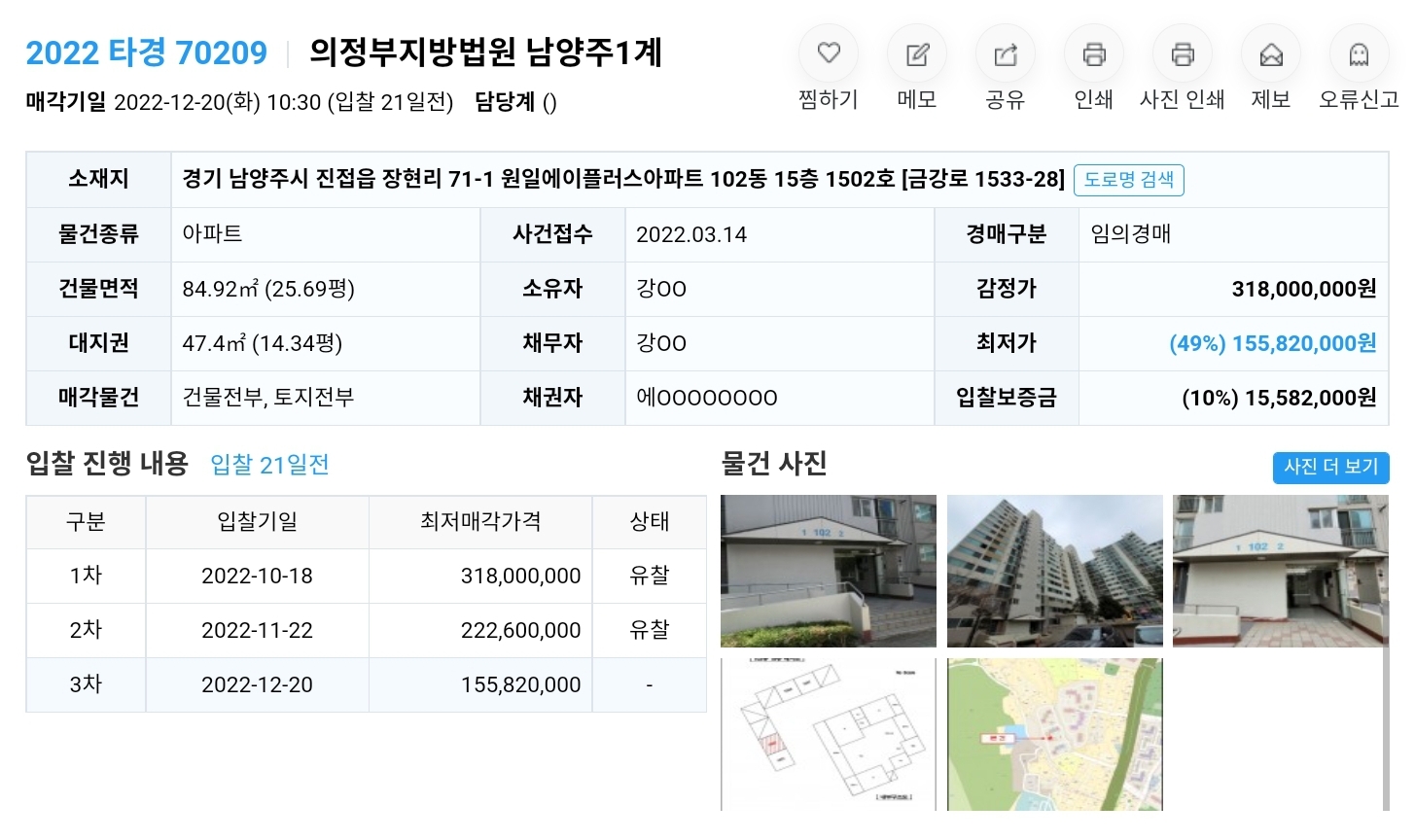
Task: Click bid date 2022-11-22
Action: click(257, 630)
